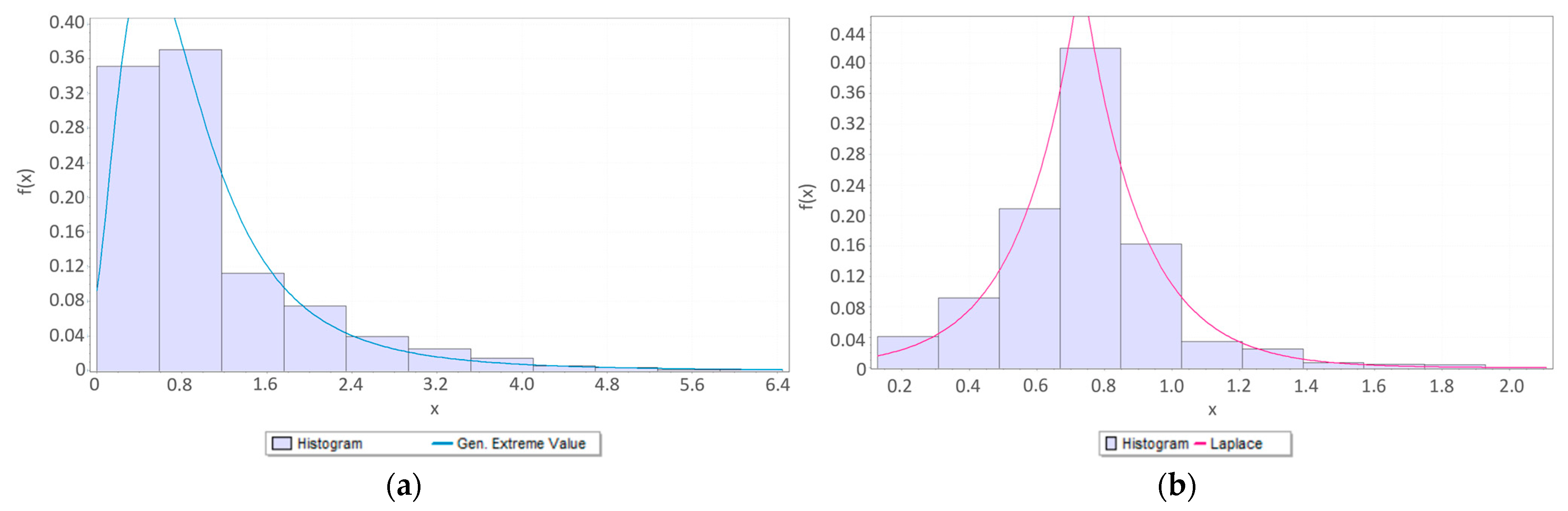Click the Histogram swatch in the right legend
Screen dimensions: 1568x511
pos(1111,443)
